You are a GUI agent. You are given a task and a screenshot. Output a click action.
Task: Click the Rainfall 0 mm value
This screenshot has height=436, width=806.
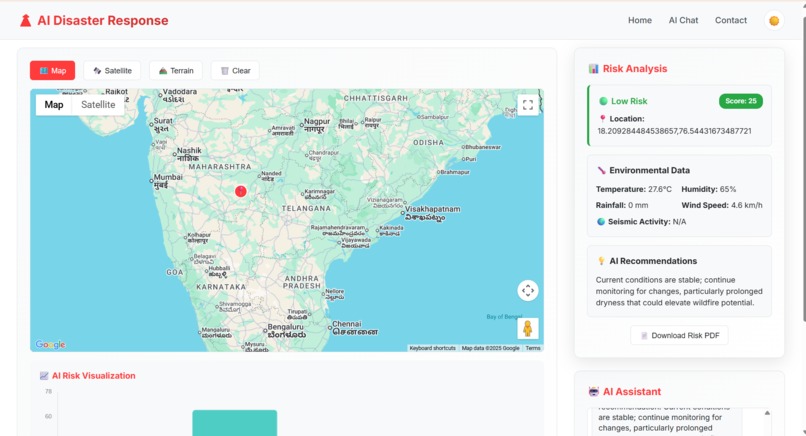tap(638, 205)
